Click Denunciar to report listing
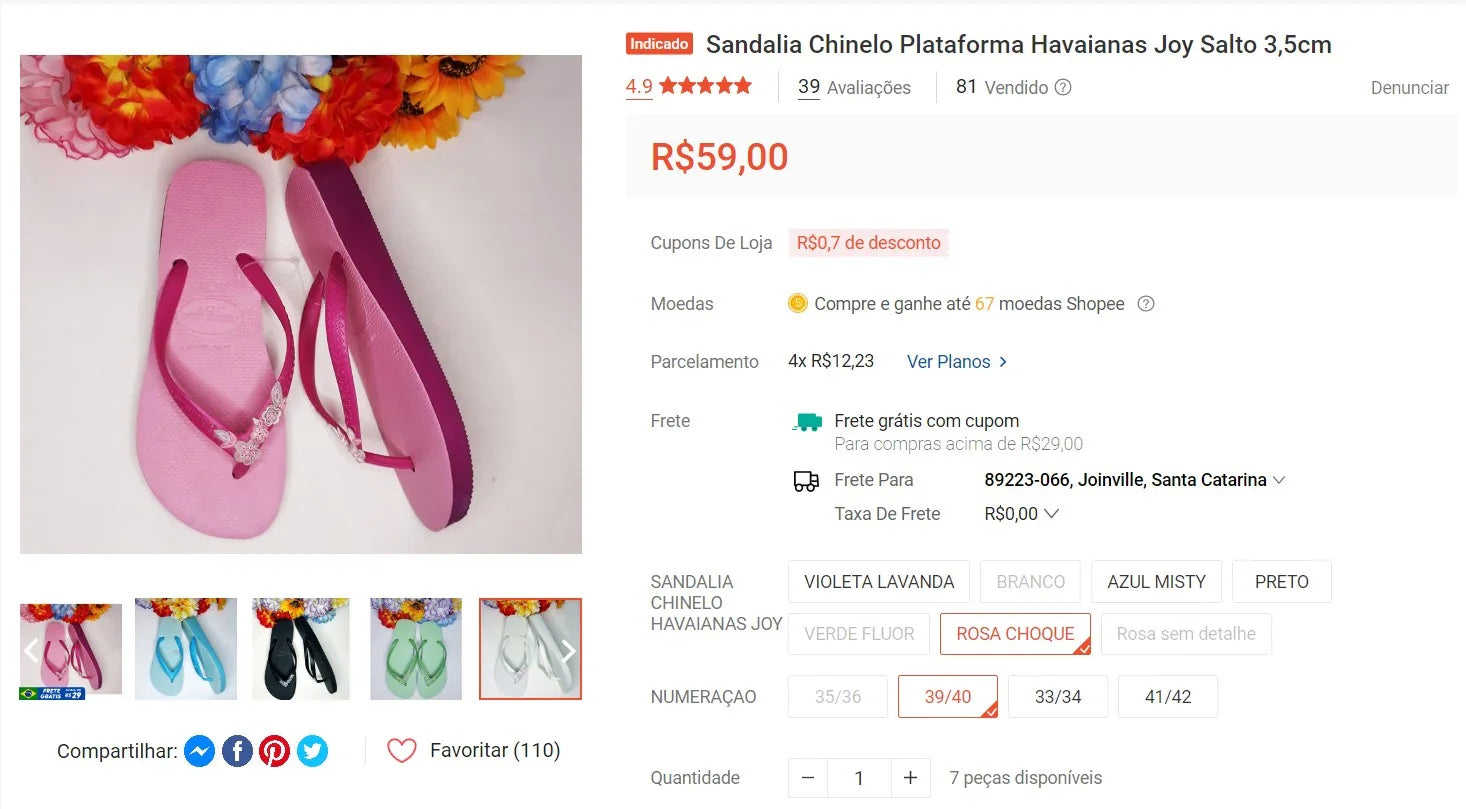Image resolution: width=1466 pixels, height=809 pixels. coord(1409,88)
